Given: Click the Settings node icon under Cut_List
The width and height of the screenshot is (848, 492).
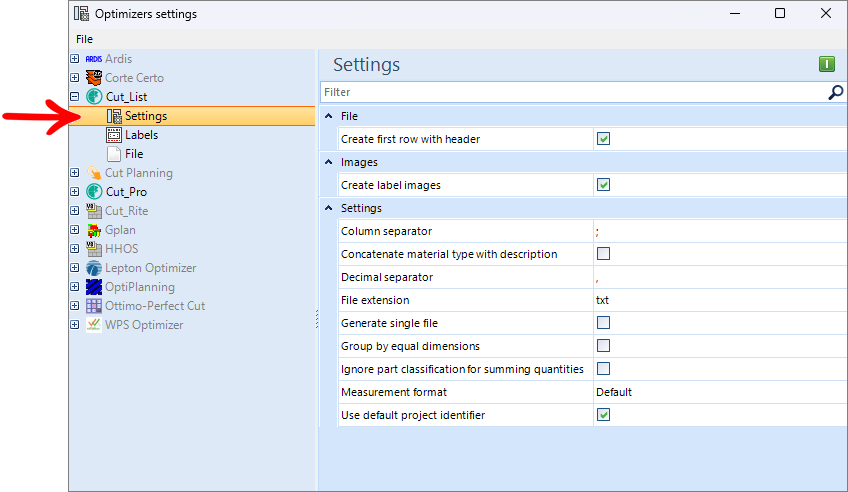Looking at the screenshot, I should pyautogui.click(x=114, y=116).
